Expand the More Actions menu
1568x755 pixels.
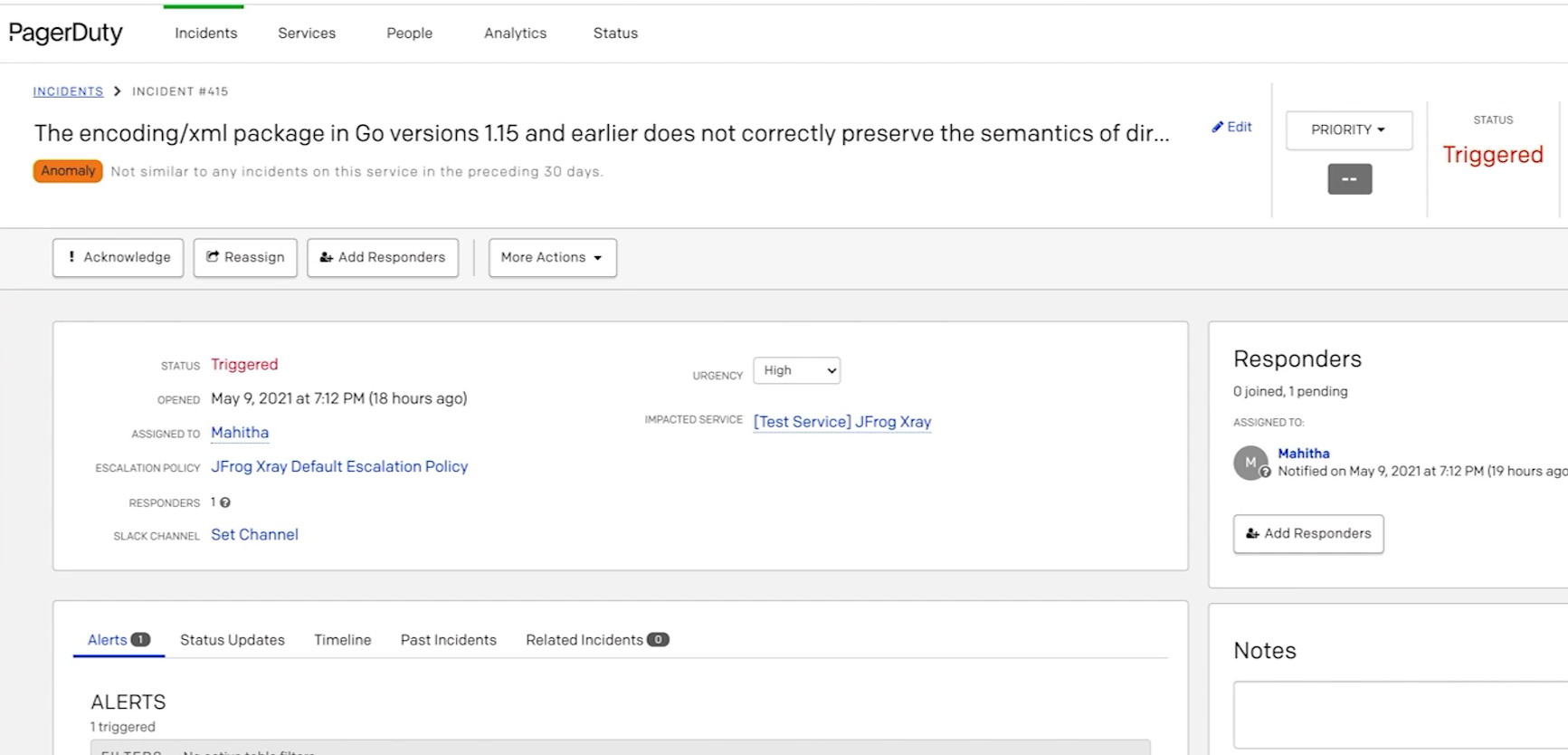552,258
